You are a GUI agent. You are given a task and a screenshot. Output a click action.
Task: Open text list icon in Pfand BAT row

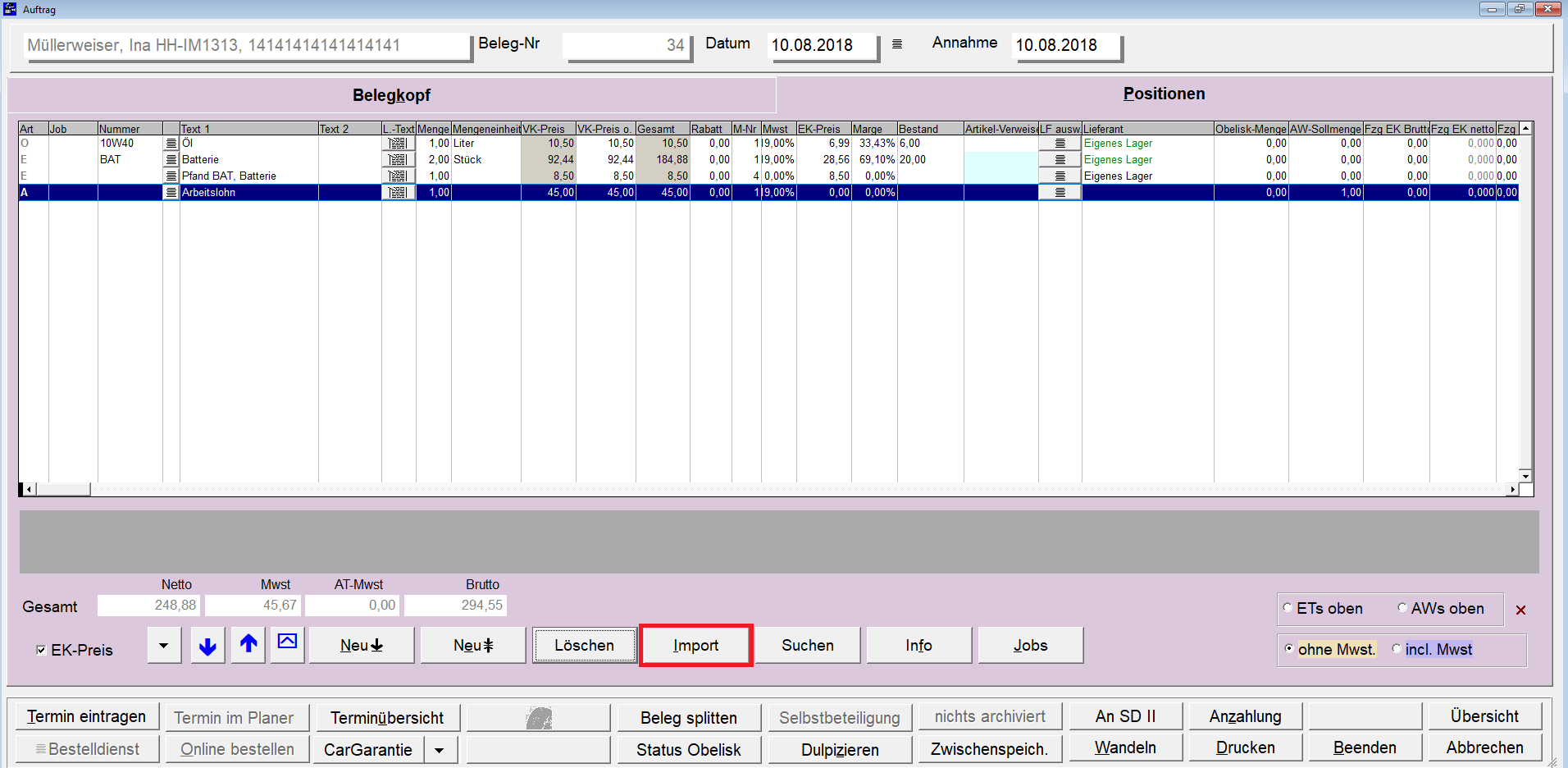(171, 176)
